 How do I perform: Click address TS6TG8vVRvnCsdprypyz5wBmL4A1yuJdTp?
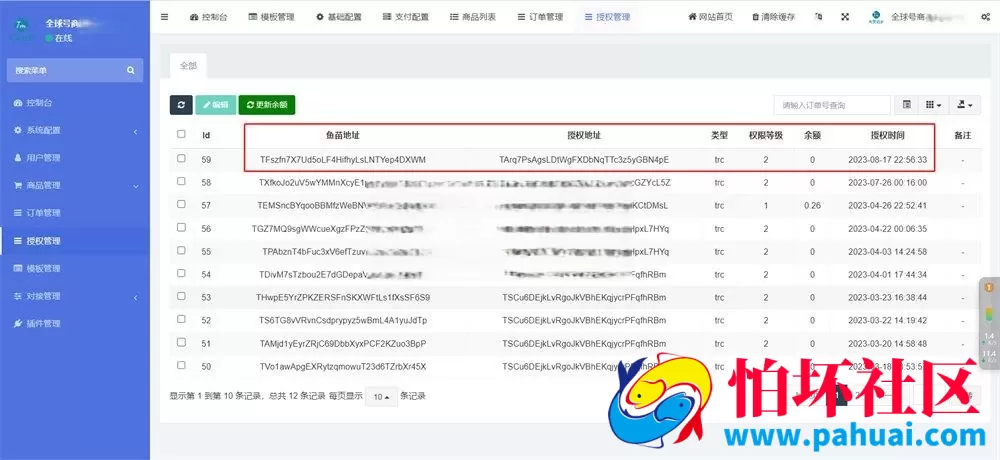pyautogui.click(x=342, y=320)
